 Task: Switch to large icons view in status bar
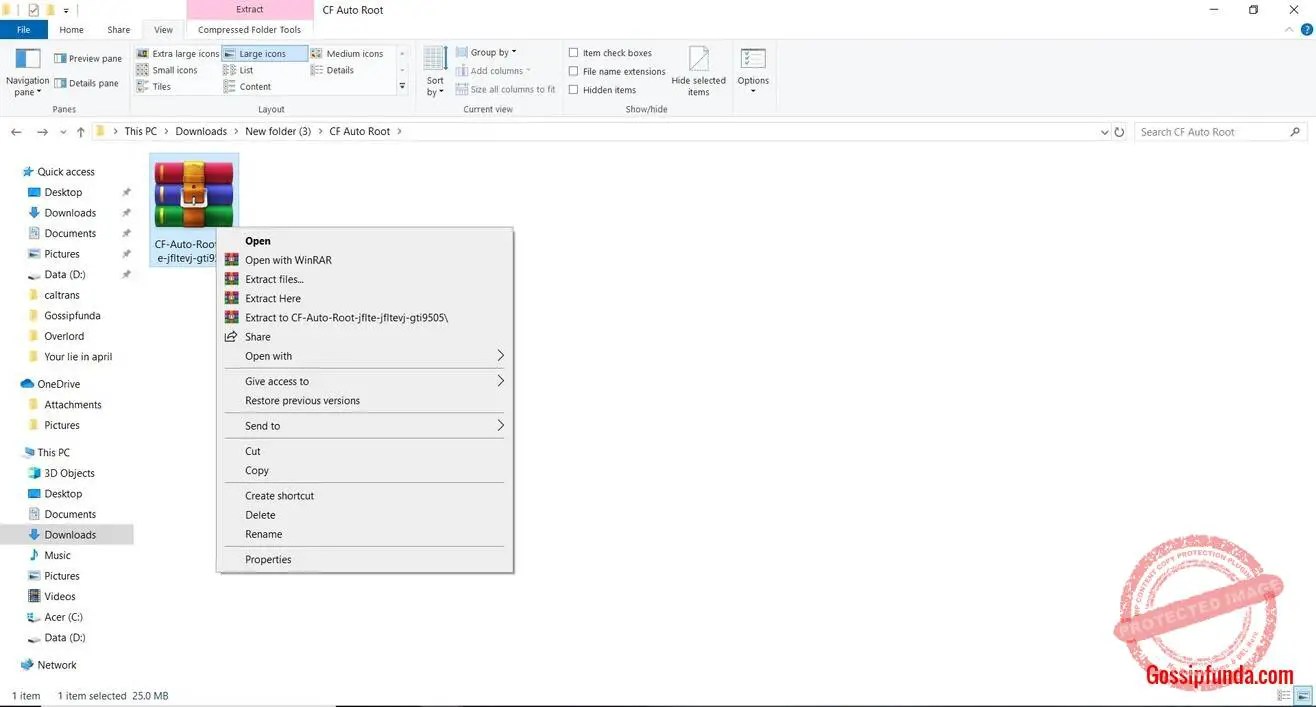[1302, 695]
